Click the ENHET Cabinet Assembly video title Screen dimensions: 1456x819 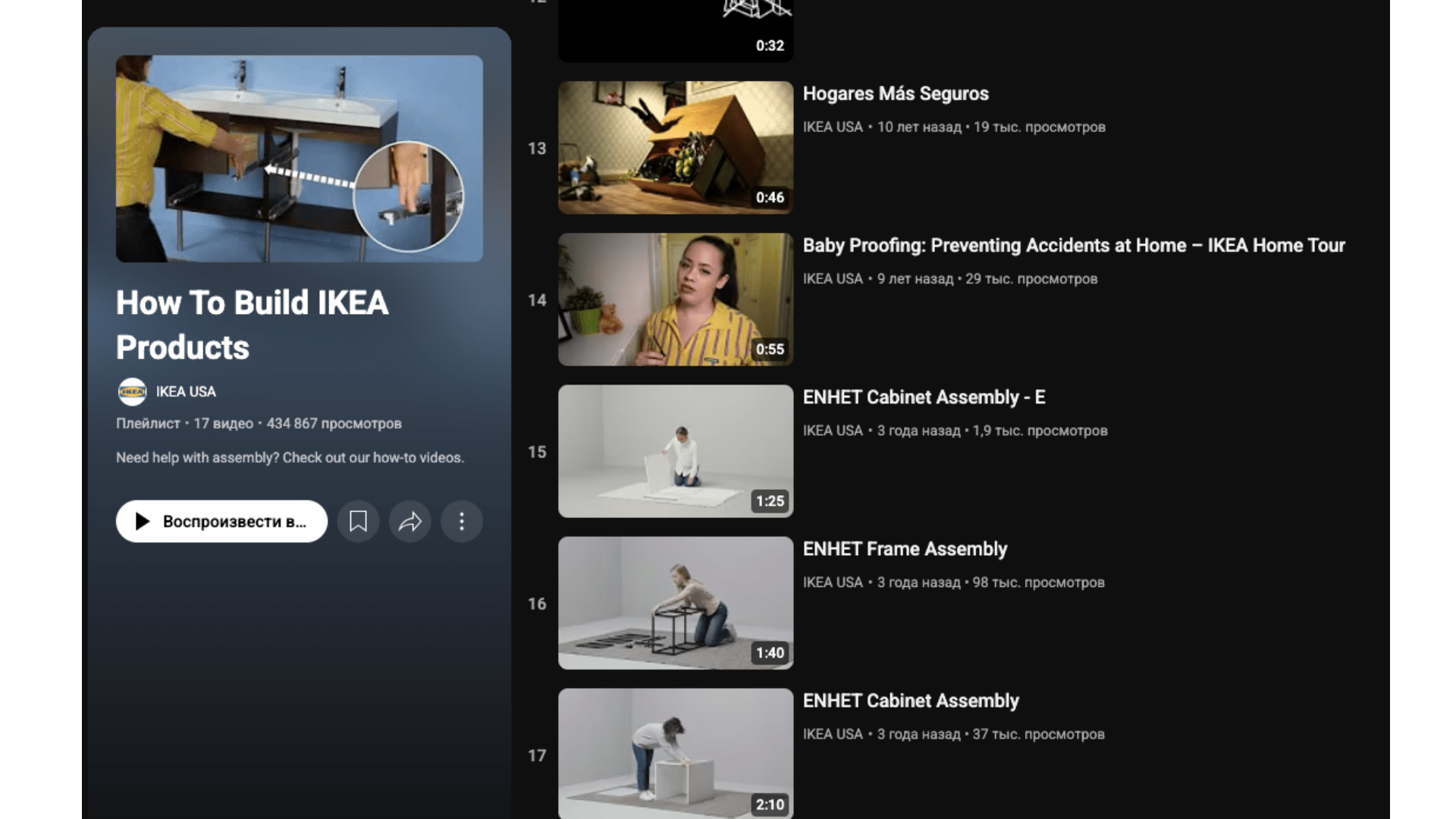pos(910,701)
